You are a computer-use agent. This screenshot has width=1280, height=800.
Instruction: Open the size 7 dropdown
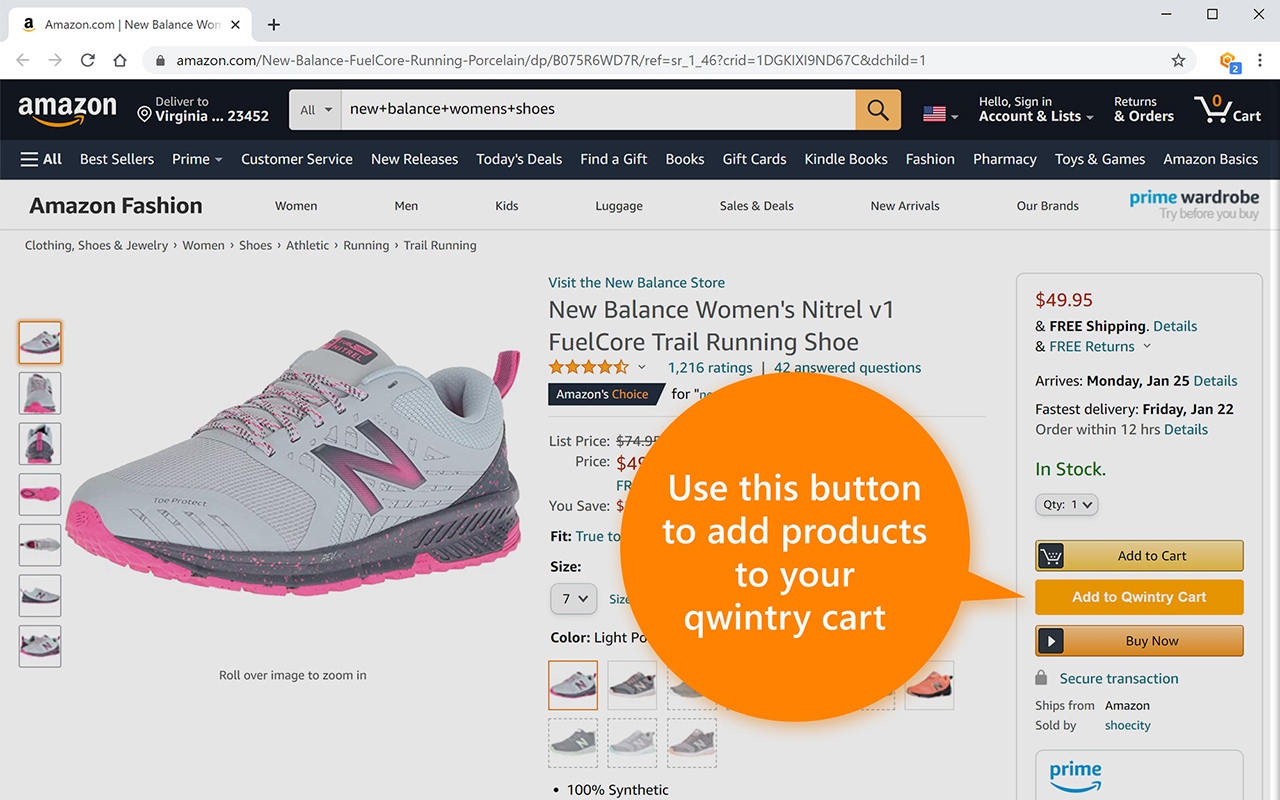[x=573, y=599]
